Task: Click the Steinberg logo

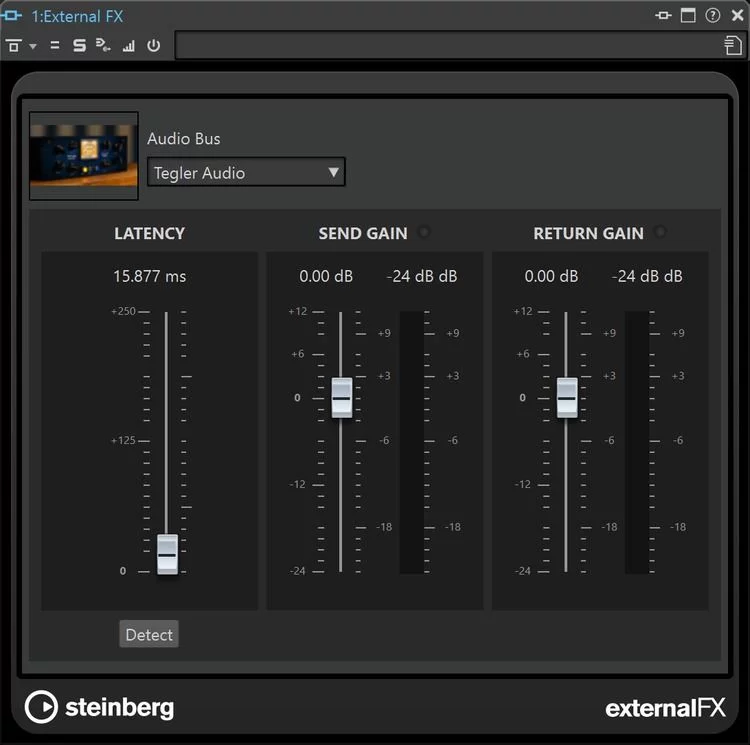Action: [99, 707]
